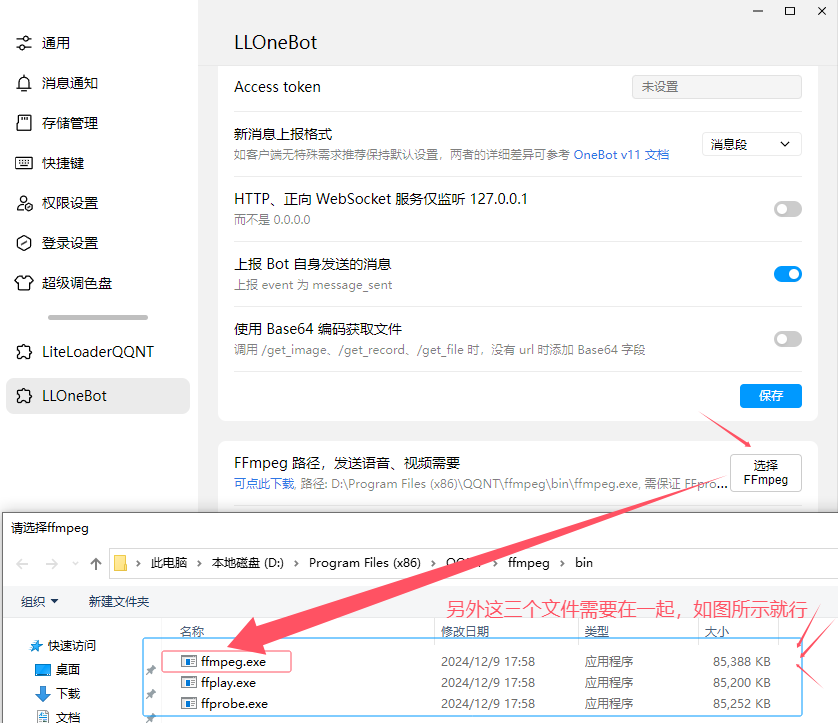Click the 权限设置 person-lock icon
838x723 pixels.
(x=24, y=203)
